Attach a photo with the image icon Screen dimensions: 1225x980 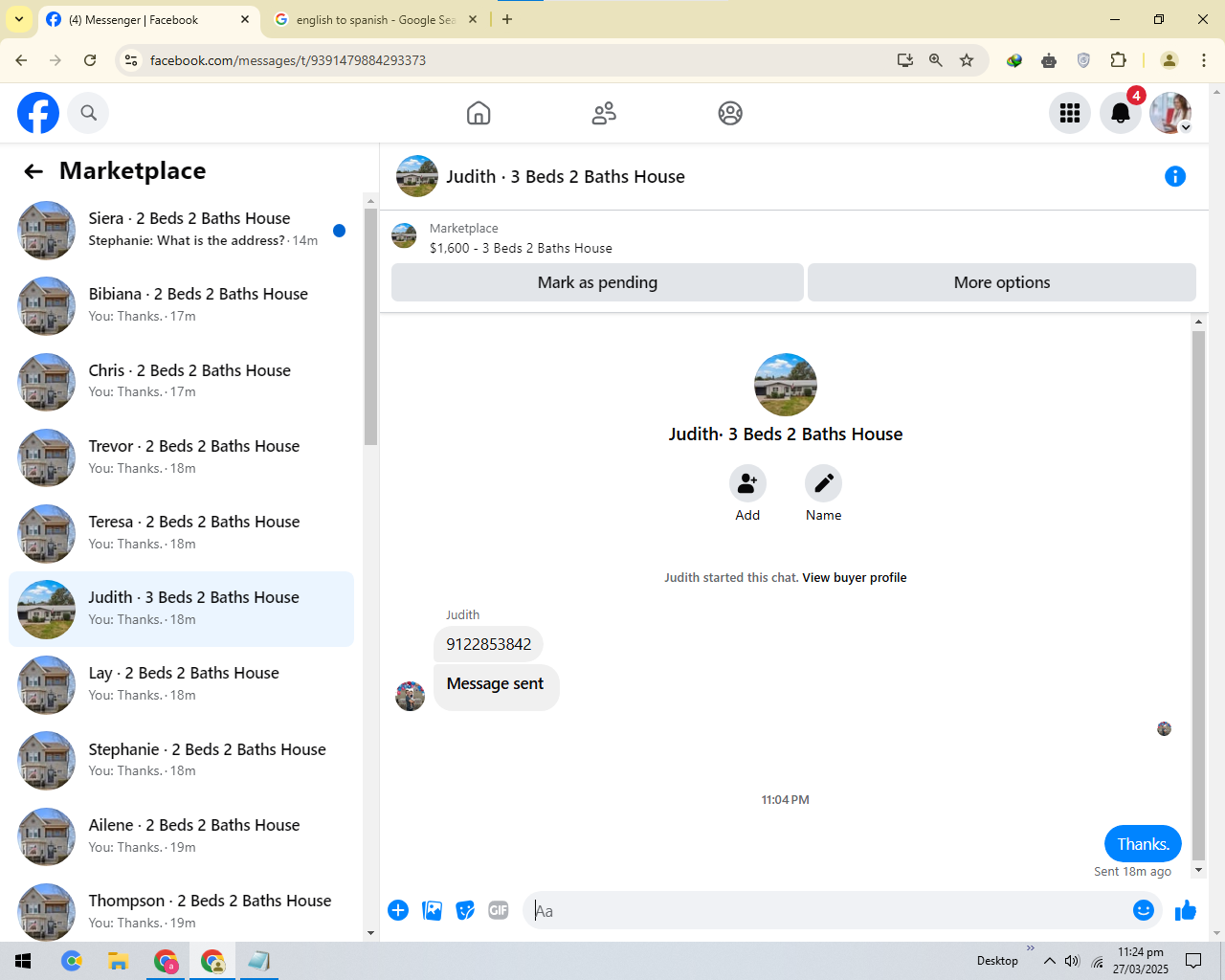click(x=433, y=910)
